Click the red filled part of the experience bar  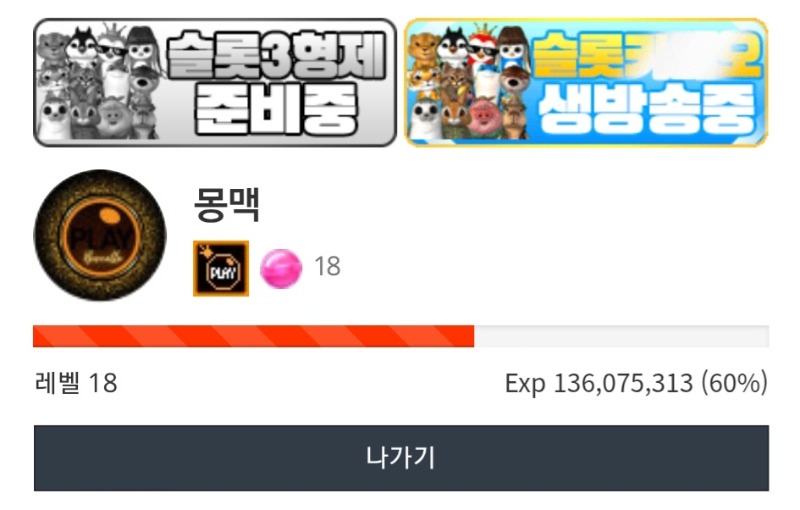click(254, 336)
